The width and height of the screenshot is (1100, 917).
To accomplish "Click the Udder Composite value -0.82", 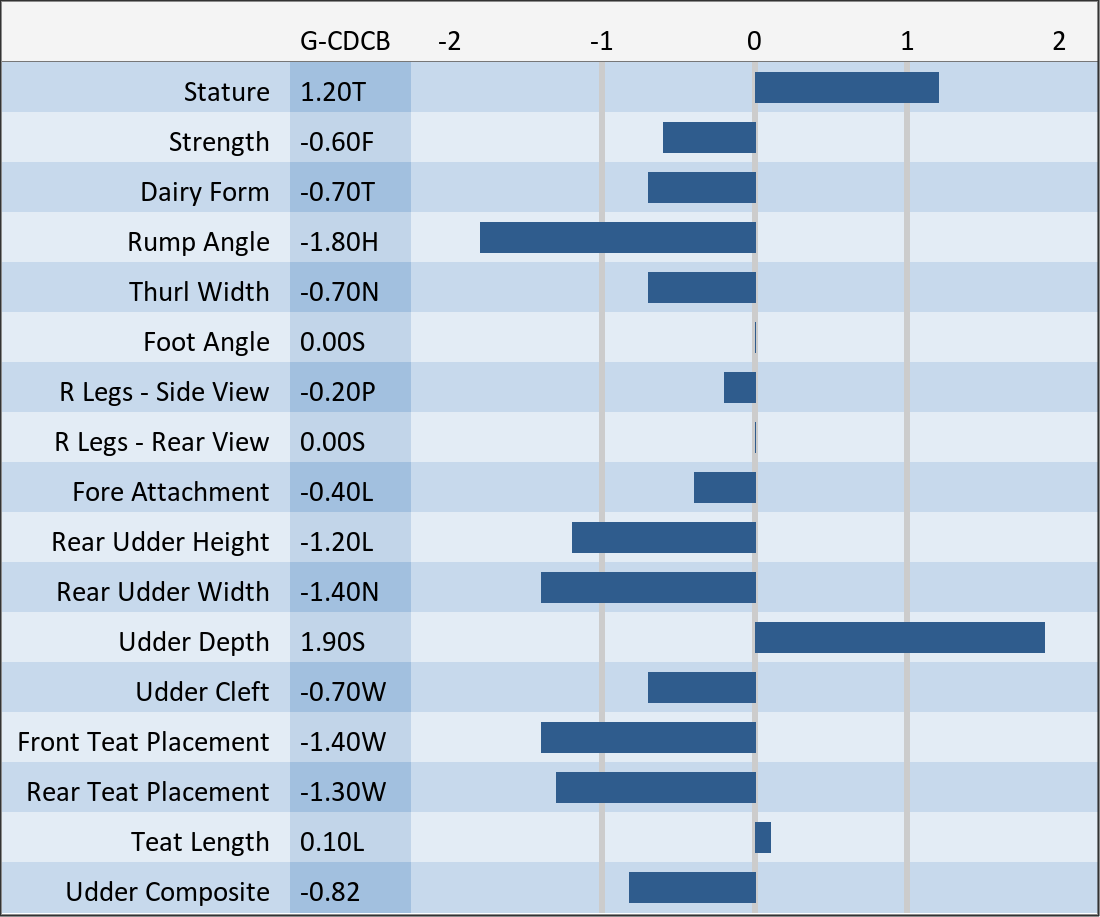I will tap(330, 892).
